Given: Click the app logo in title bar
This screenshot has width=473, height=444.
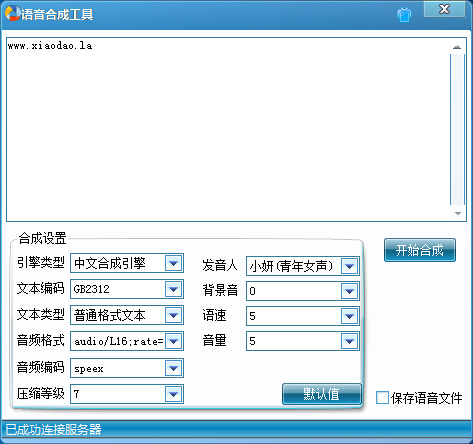Looking at the screenshot, I should tap(13, 13).
